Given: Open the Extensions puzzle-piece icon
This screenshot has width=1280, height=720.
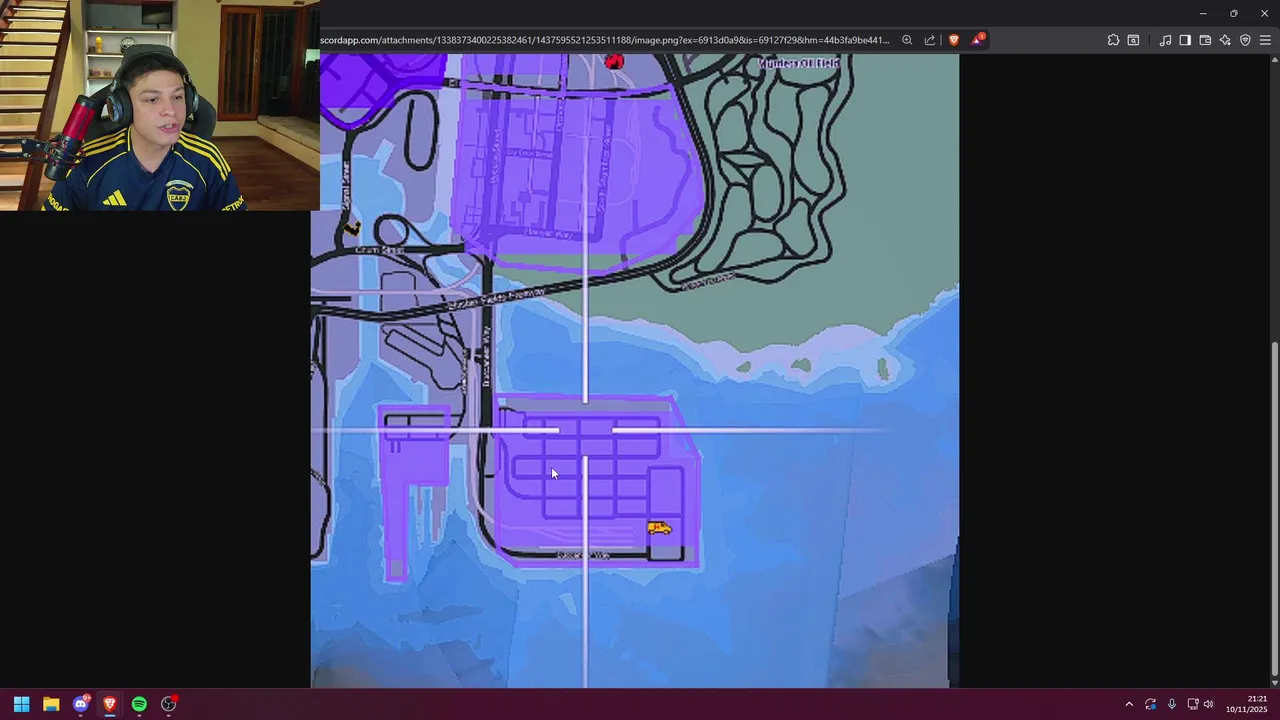Looking at the screenshot, I should click(x=1113, y=40).
